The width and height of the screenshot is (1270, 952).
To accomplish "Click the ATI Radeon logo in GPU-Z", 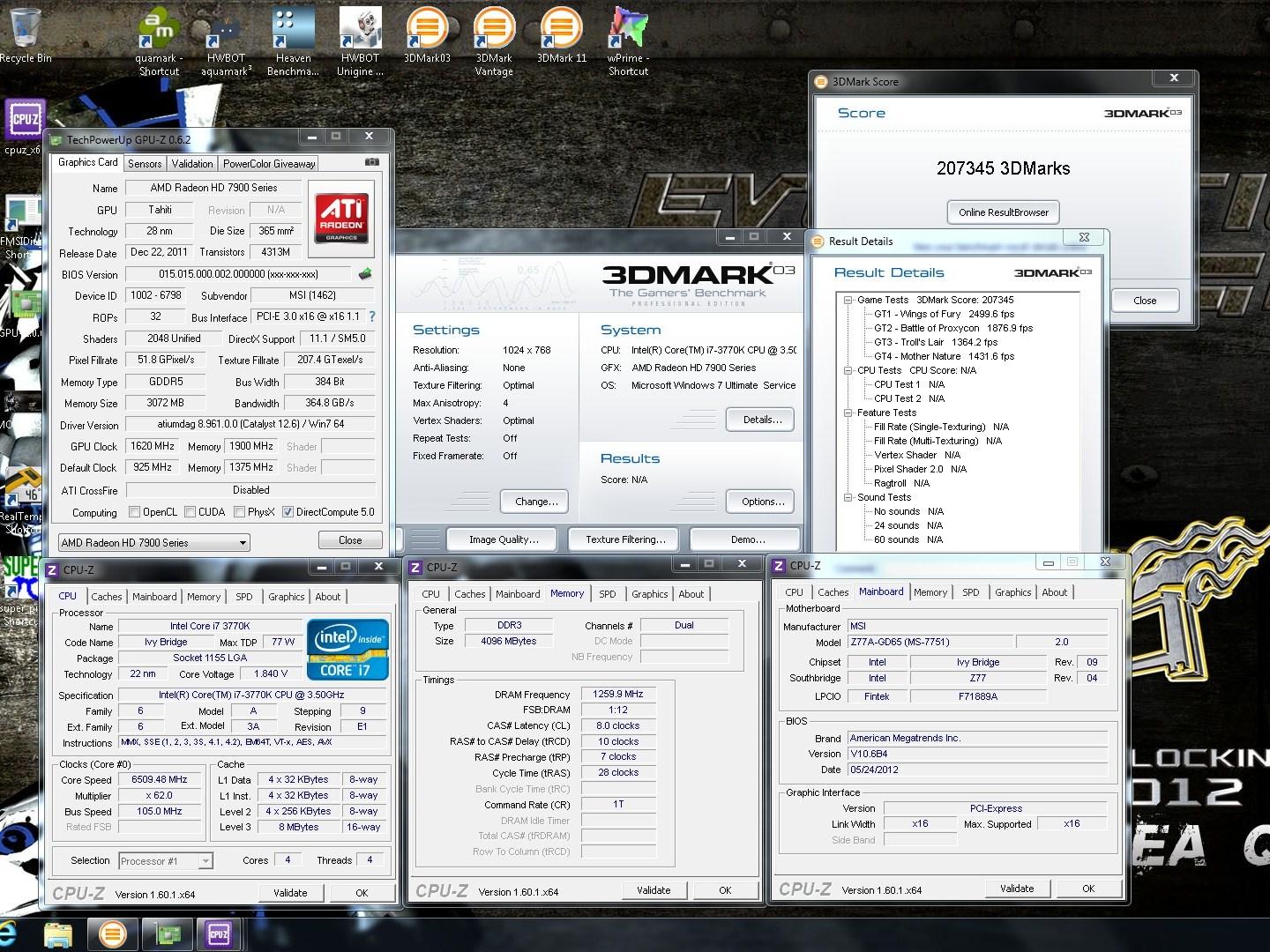I will 341,219.
